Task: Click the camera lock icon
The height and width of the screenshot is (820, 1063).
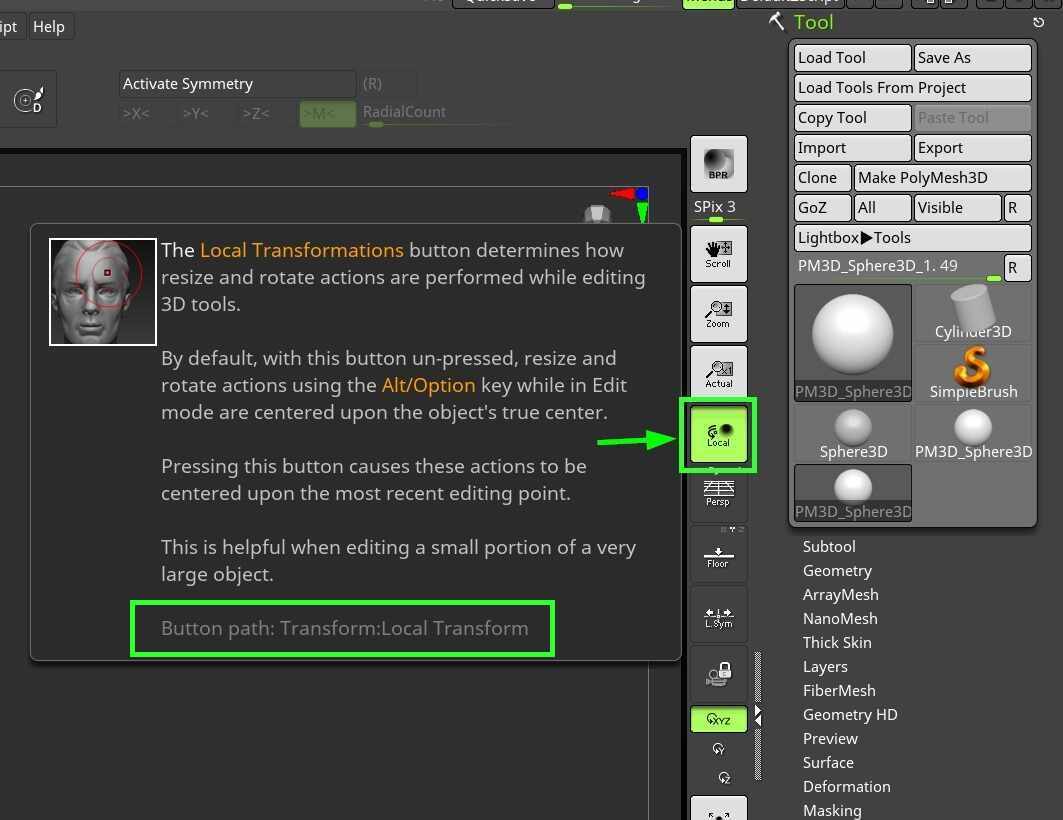Action: click(x=718, y=673)
